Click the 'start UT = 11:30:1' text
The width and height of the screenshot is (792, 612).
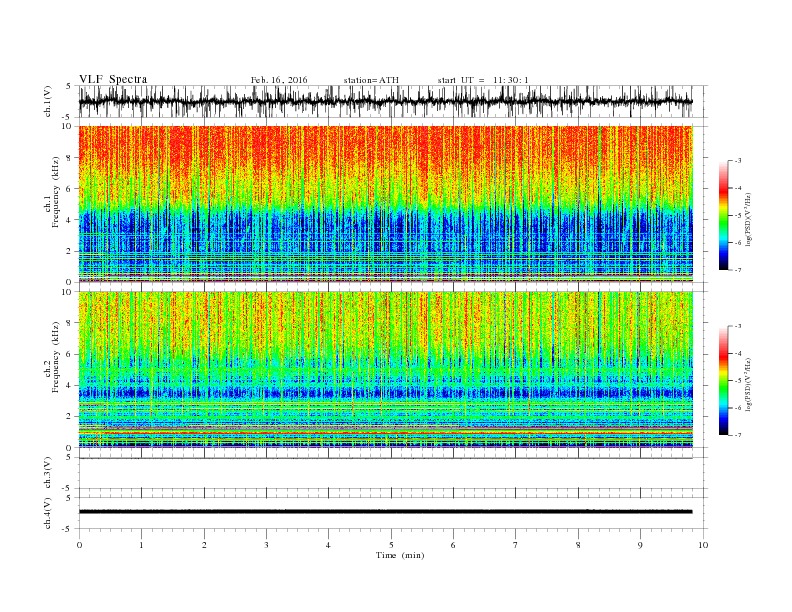(x=483, y=80)
